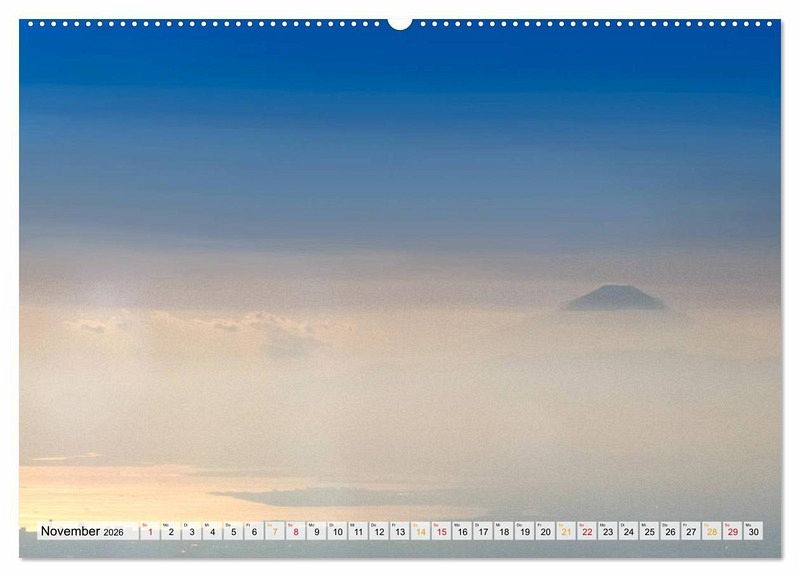Select day 5 in the calendar strip
800x577 pixels.
click(x=233, y=531)
